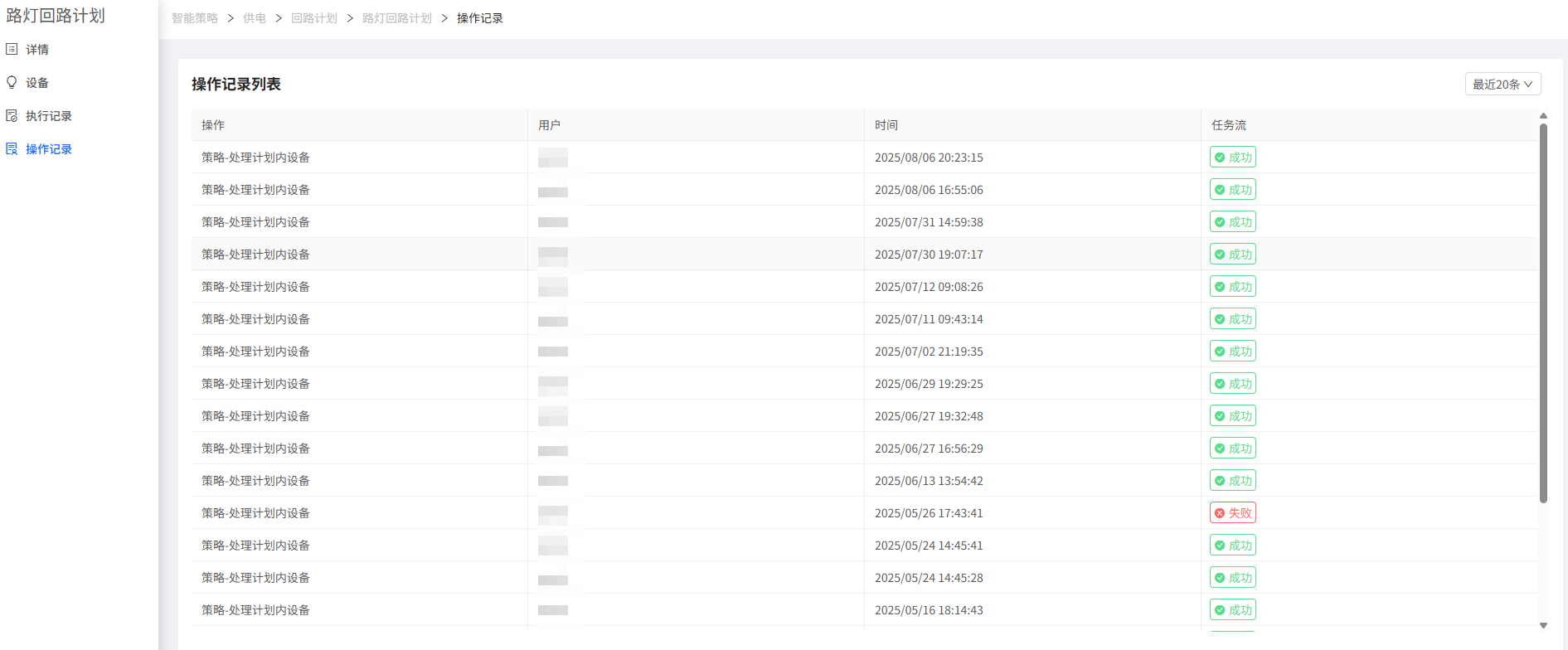
Task: Click the success check icon for 2025/05/16 18:14:43
Action: pyautogui.click(x=1220, y=610)
